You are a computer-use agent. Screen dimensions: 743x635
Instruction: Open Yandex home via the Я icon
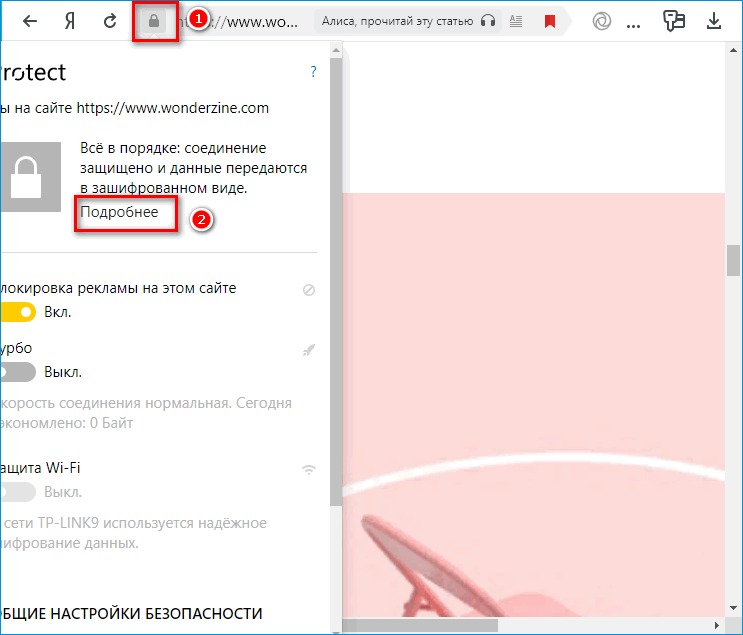(71, 21)
